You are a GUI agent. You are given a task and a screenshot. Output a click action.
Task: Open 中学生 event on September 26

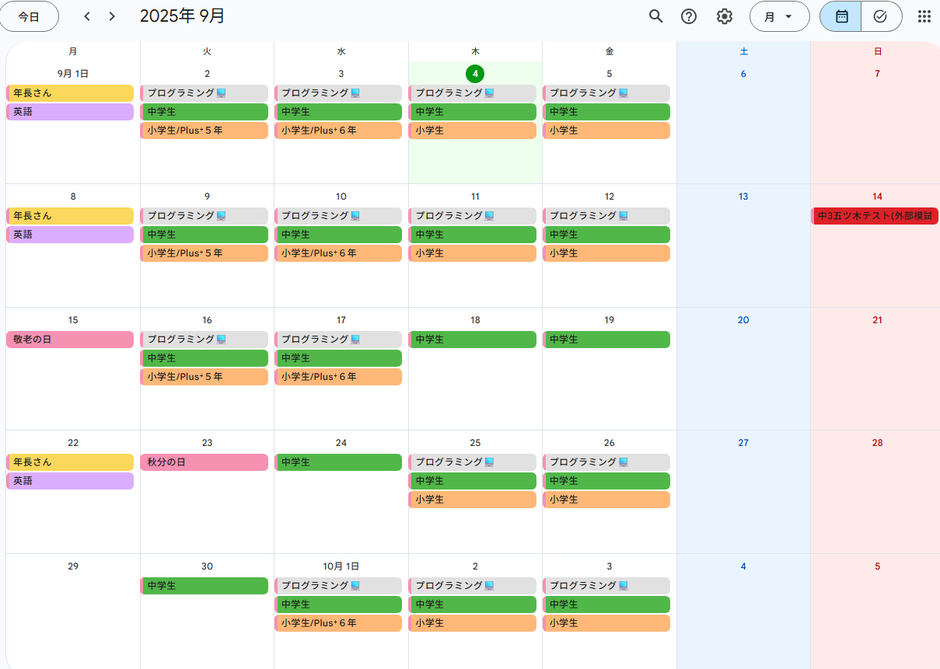point(606,481)
